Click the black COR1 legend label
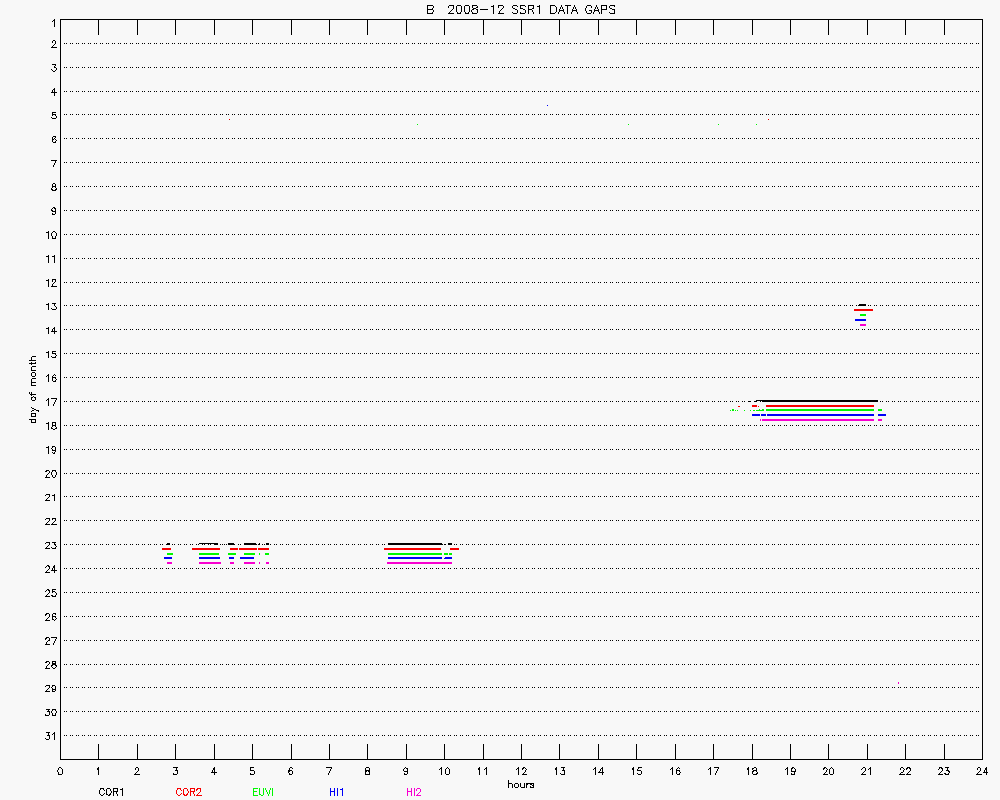Image resolution: width=1000 pixels, height=800 pixels. coord(110,792)
